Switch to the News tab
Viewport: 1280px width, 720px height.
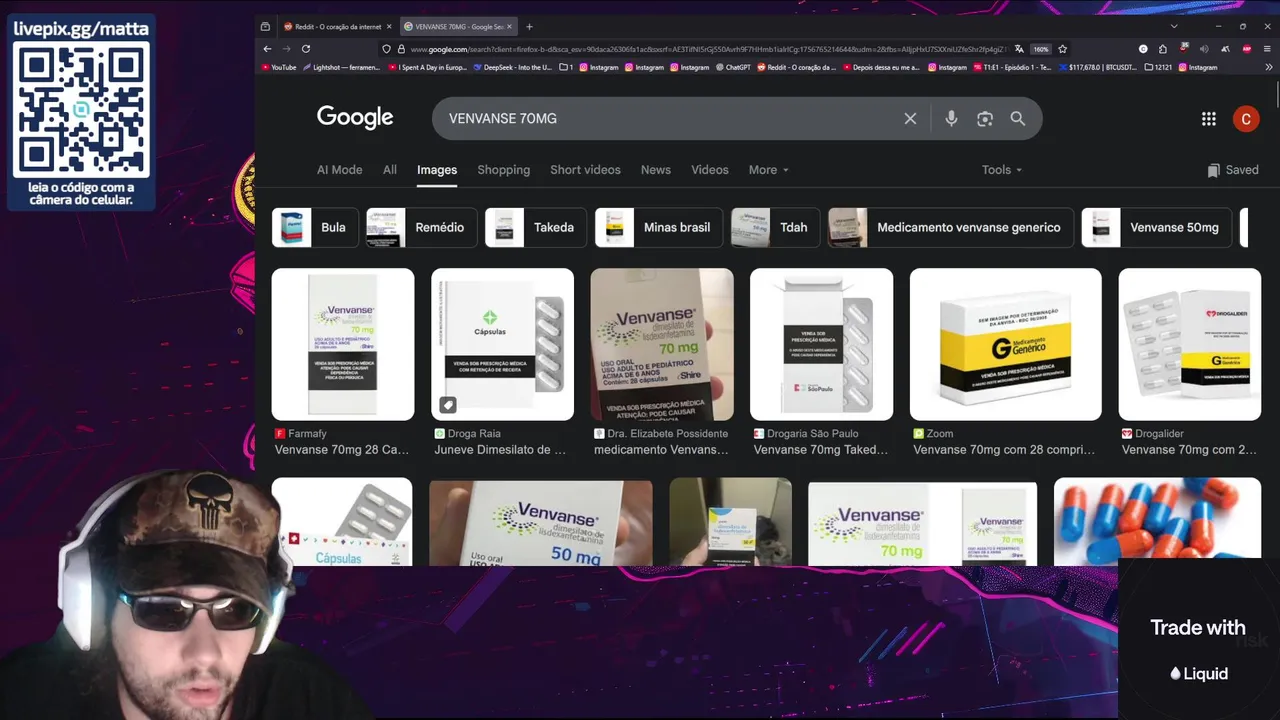pos(656,170)
